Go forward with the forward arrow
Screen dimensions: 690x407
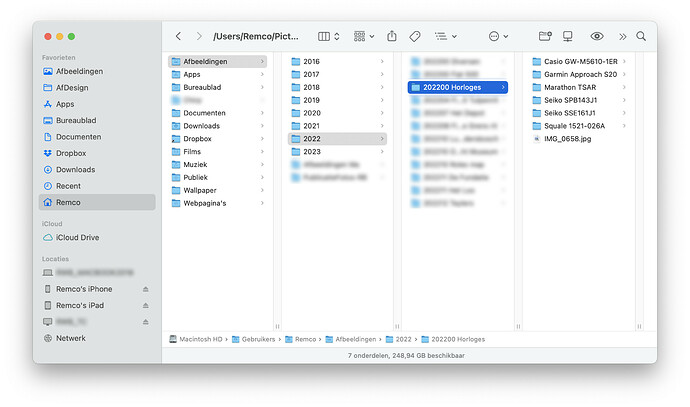pos(199,36)
